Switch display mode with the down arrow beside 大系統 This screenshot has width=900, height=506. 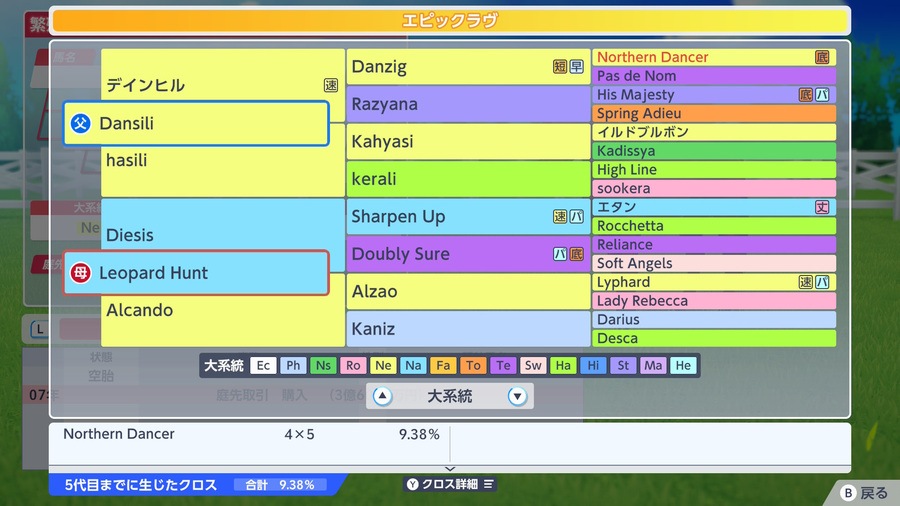point(517,396)
